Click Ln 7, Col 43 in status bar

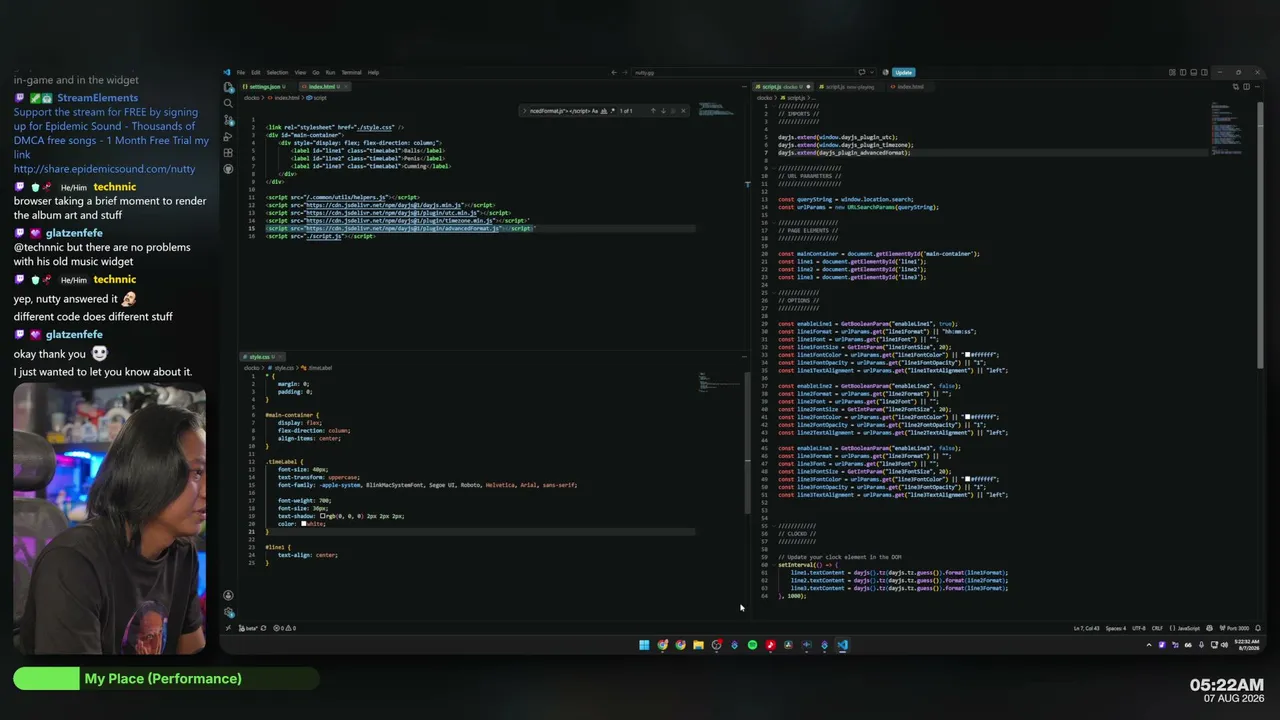(1088, 628)
